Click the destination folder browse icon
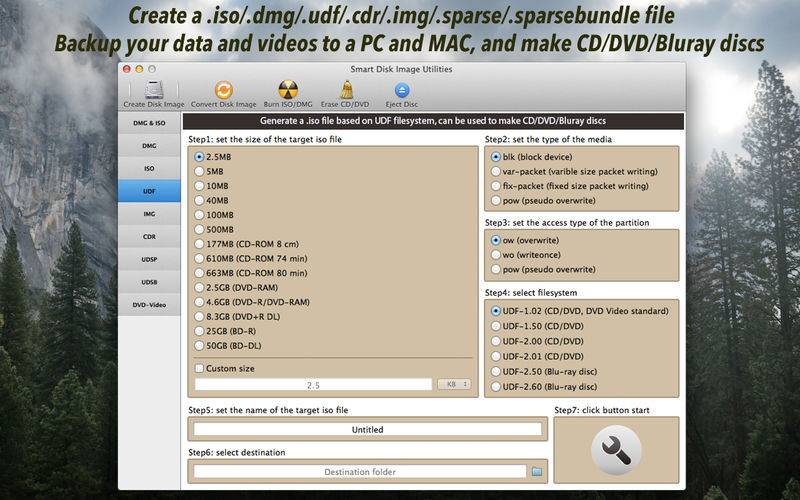The image size is (800, 500). coord(537,472)
